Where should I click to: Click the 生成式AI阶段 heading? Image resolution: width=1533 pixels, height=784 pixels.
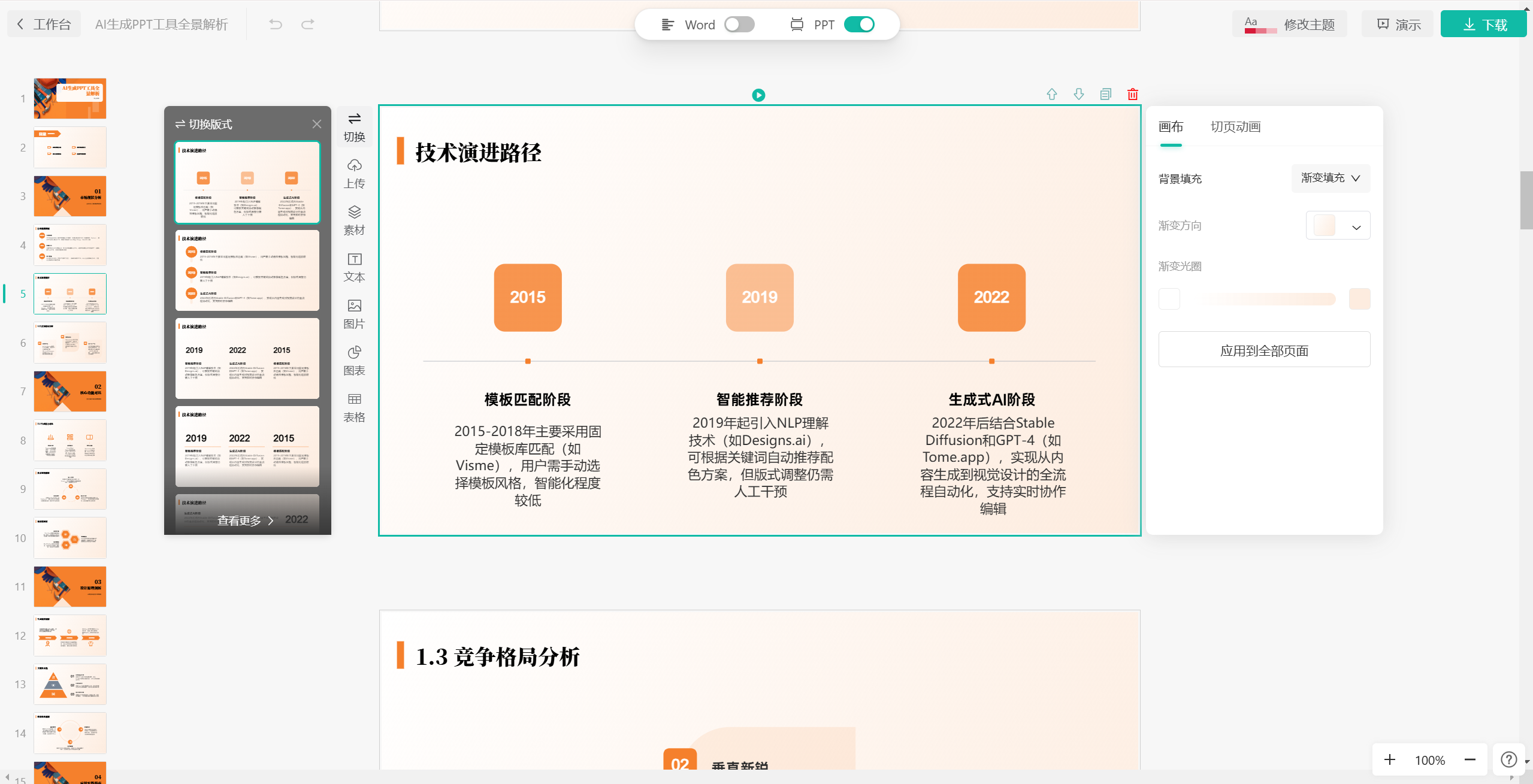(x=991, y=399)
